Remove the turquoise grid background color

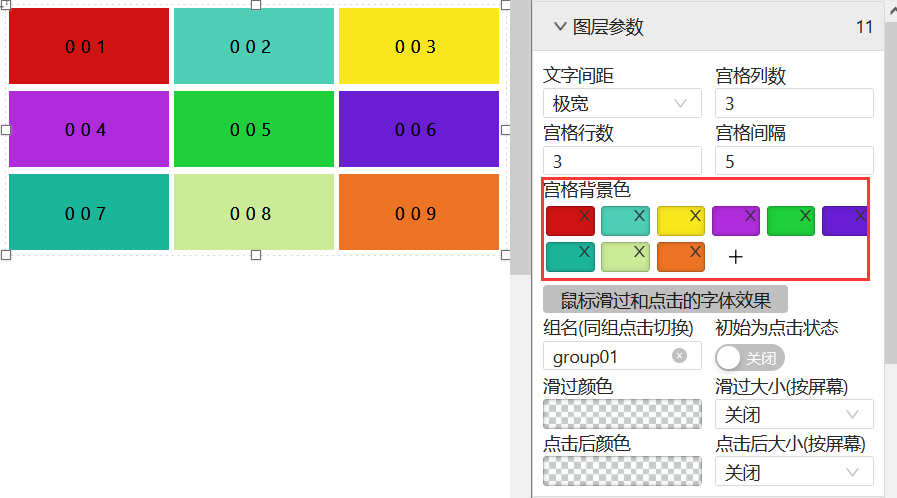(639, 216)
